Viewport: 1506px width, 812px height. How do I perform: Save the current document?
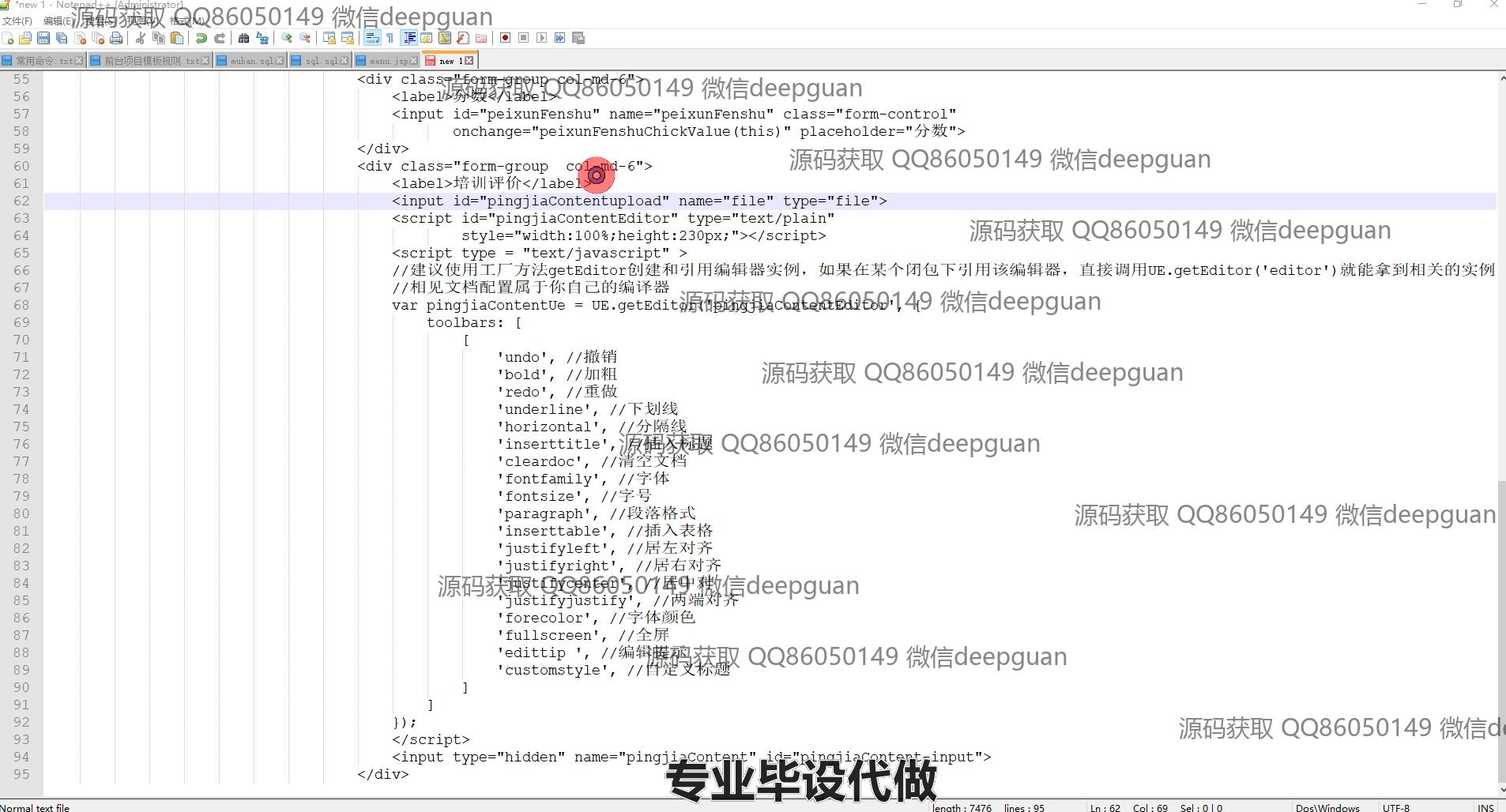click(43, 38)
